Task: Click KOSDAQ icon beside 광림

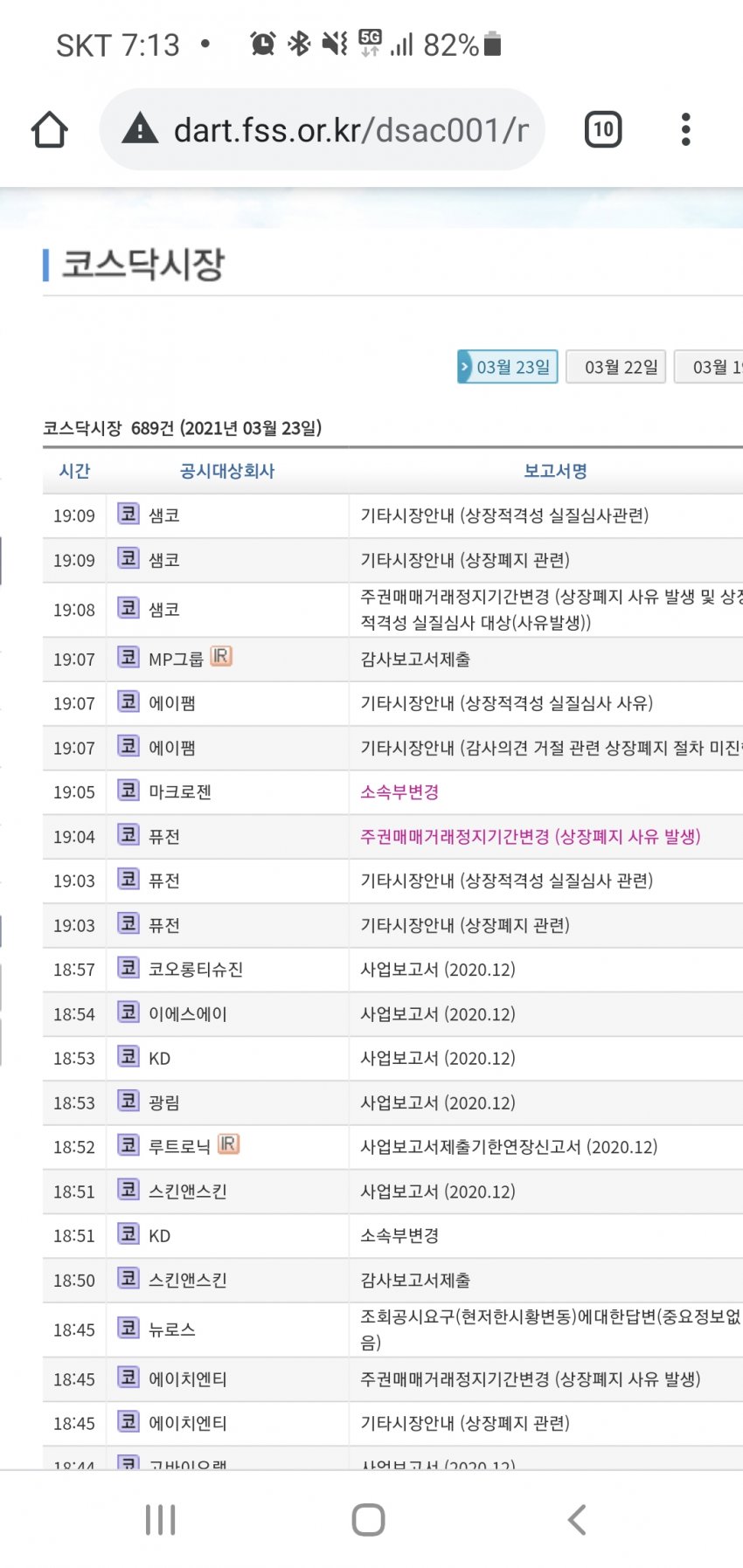Action: click(x=128, y=1101)
